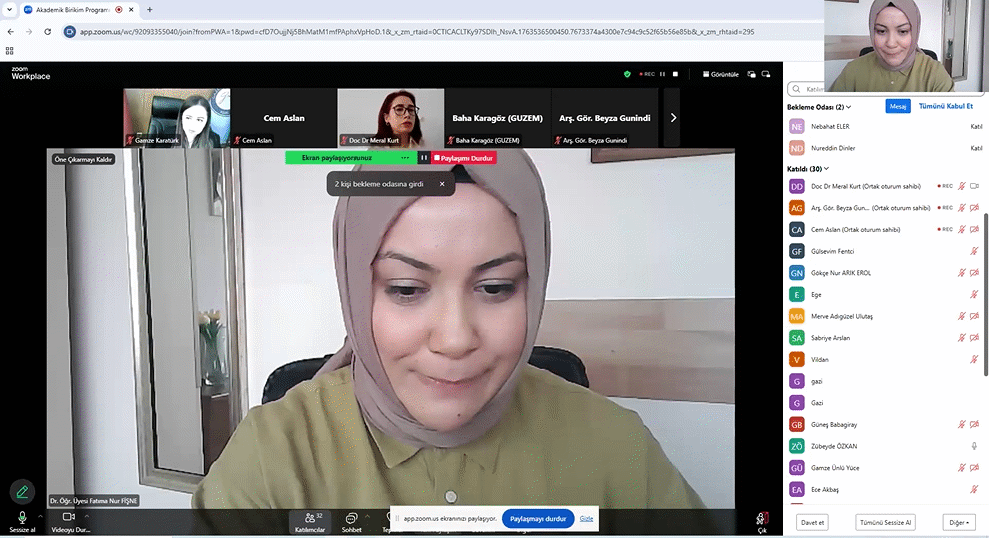Image resolution: width=989 pixels, height=538 pixels.
Task: Open the Sohbet chat panel
Action: [352, 518]
